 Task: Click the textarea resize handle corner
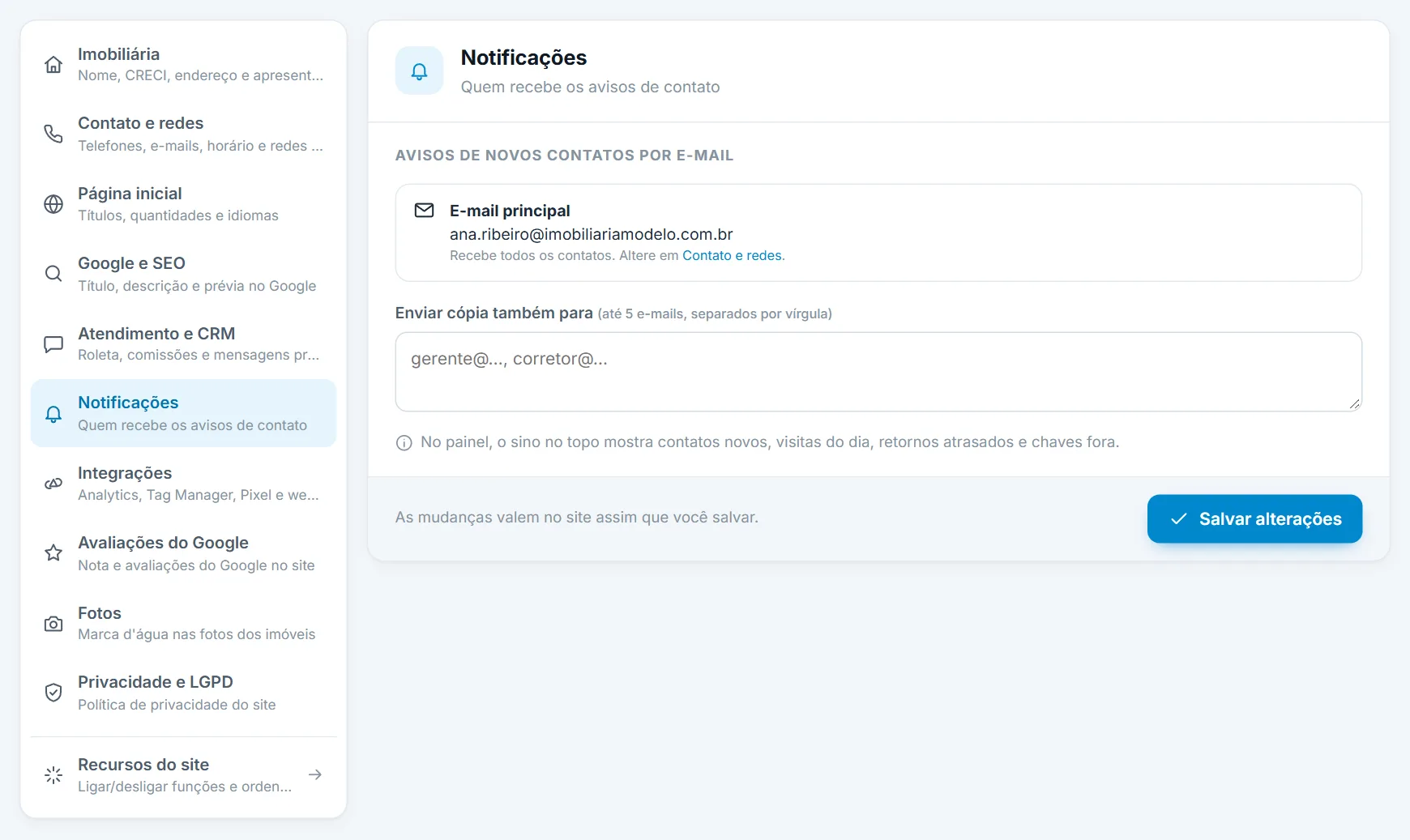click(x=1355, y=404)
